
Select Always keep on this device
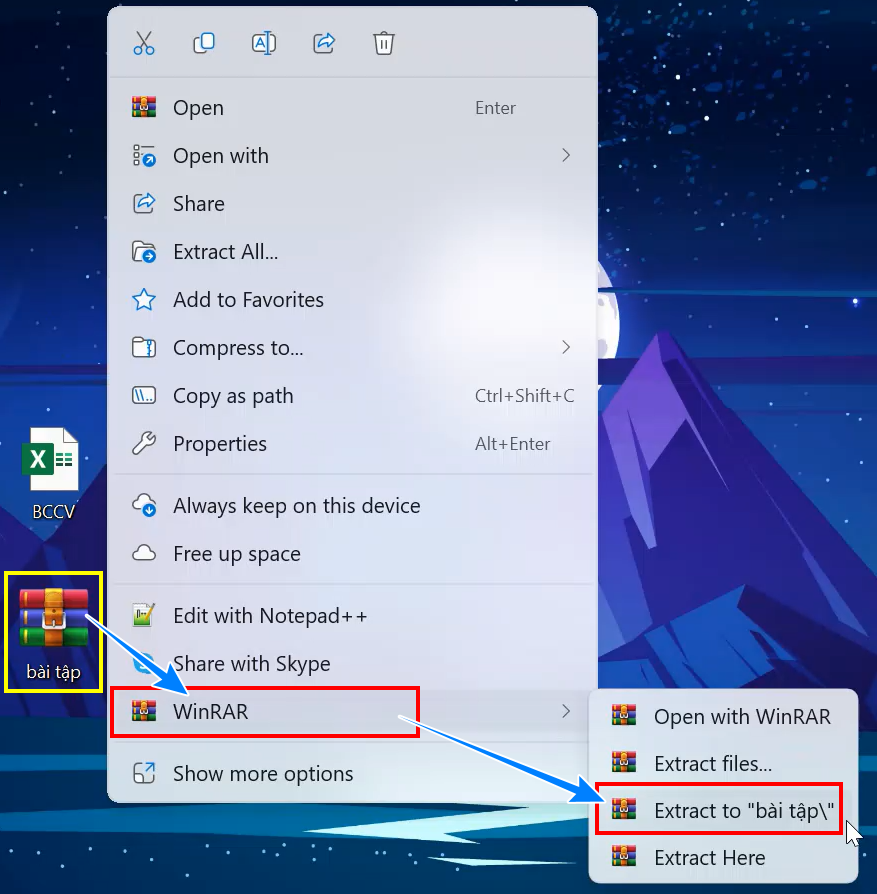[x=352, y=506]
